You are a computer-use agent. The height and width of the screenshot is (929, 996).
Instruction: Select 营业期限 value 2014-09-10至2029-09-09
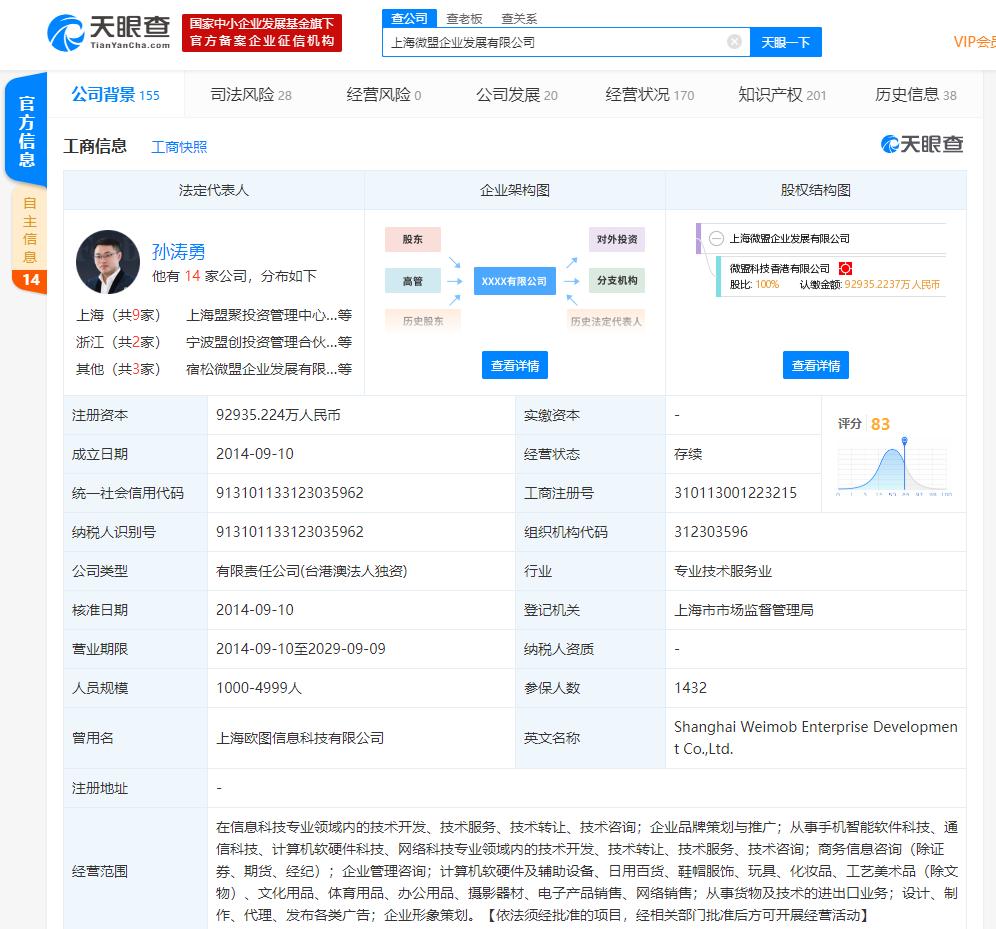tap(300, 648)
